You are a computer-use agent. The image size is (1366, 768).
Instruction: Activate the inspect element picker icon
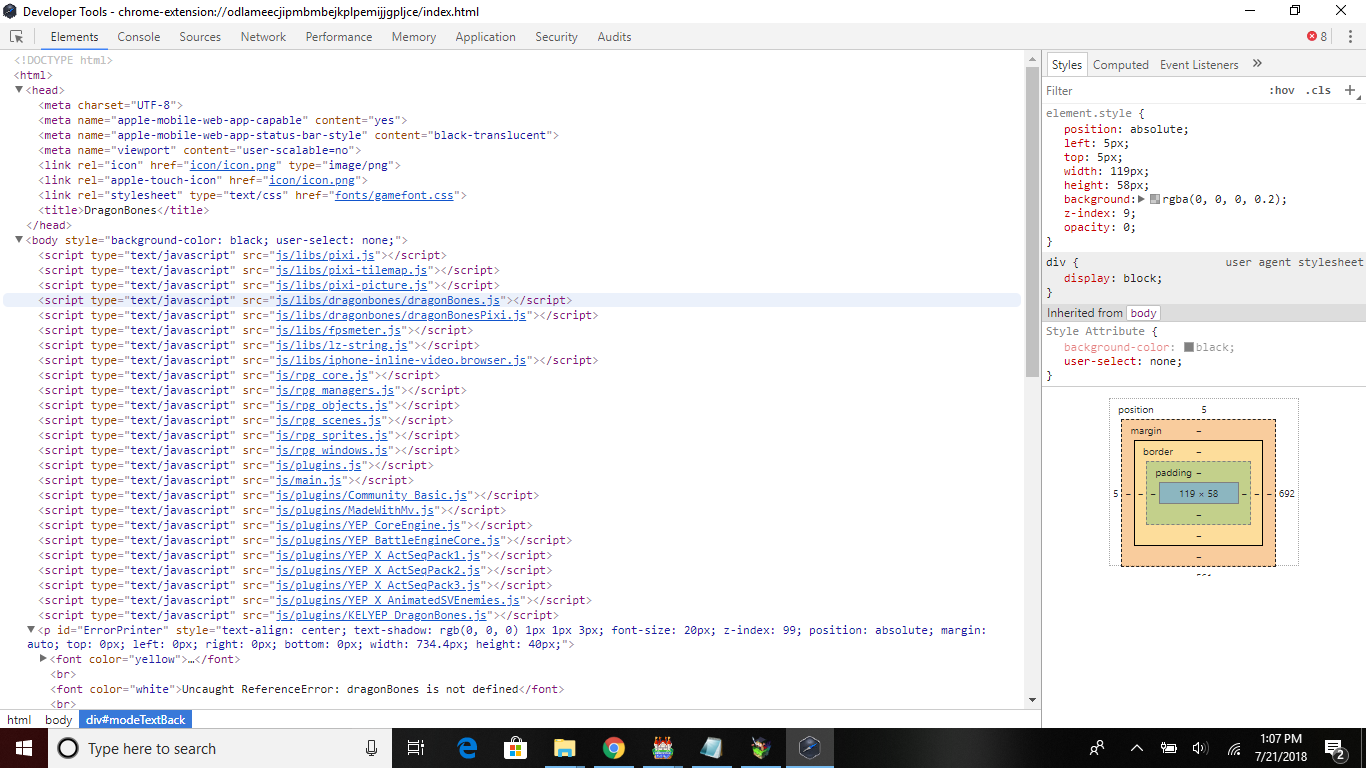(x=17, y=37)
